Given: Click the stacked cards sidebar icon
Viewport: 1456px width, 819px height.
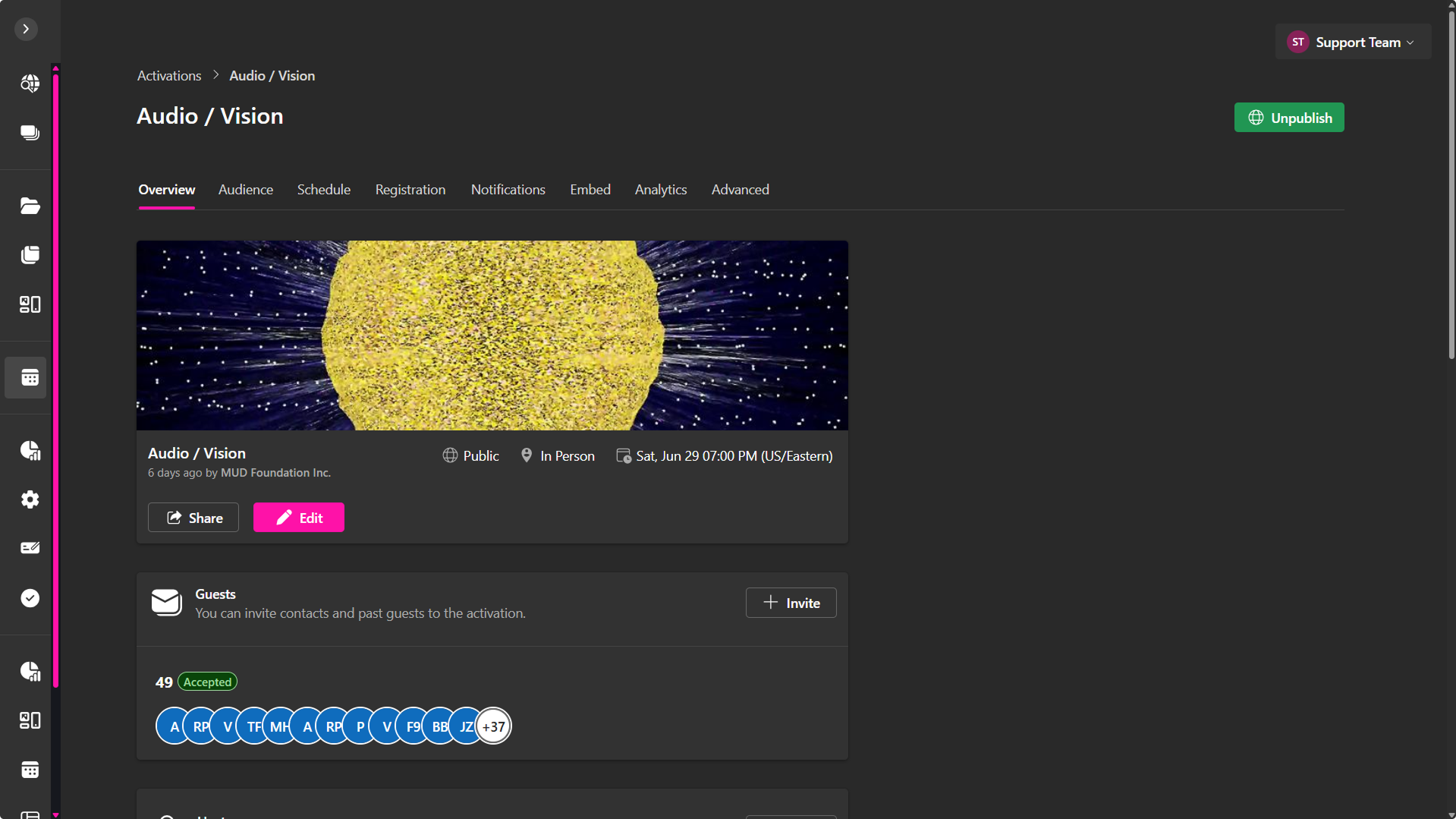Looking at the screenshot, I should click(x=30, y=133).
